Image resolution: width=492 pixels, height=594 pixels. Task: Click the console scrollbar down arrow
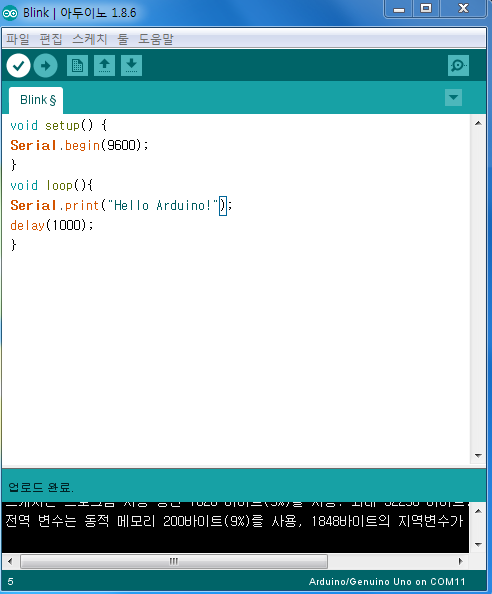tap(478, 545)
